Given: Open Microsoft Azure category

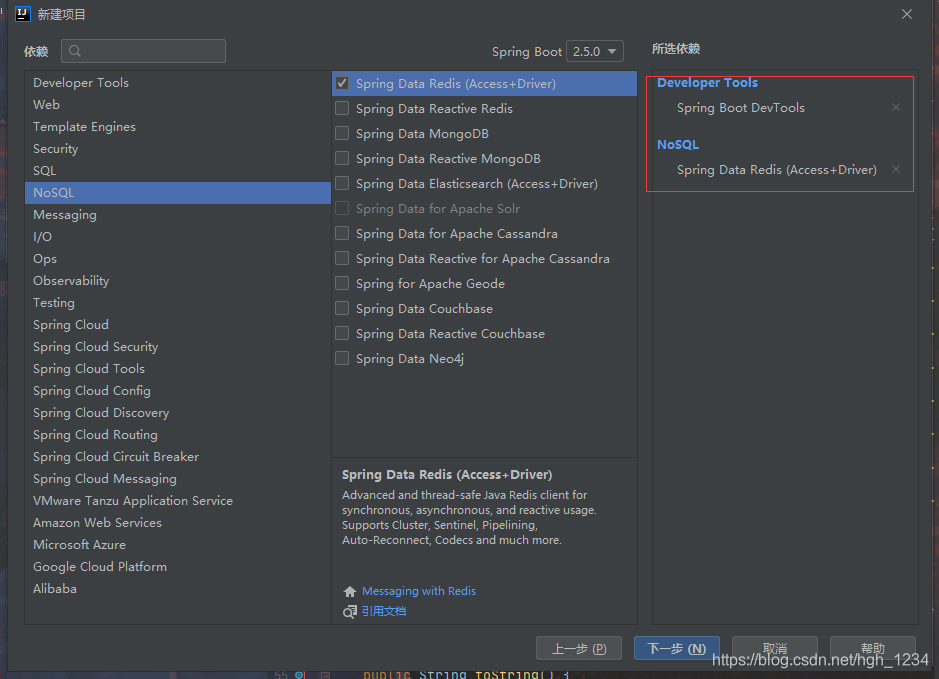Looking at the screenshot, I should click(178, 545).
